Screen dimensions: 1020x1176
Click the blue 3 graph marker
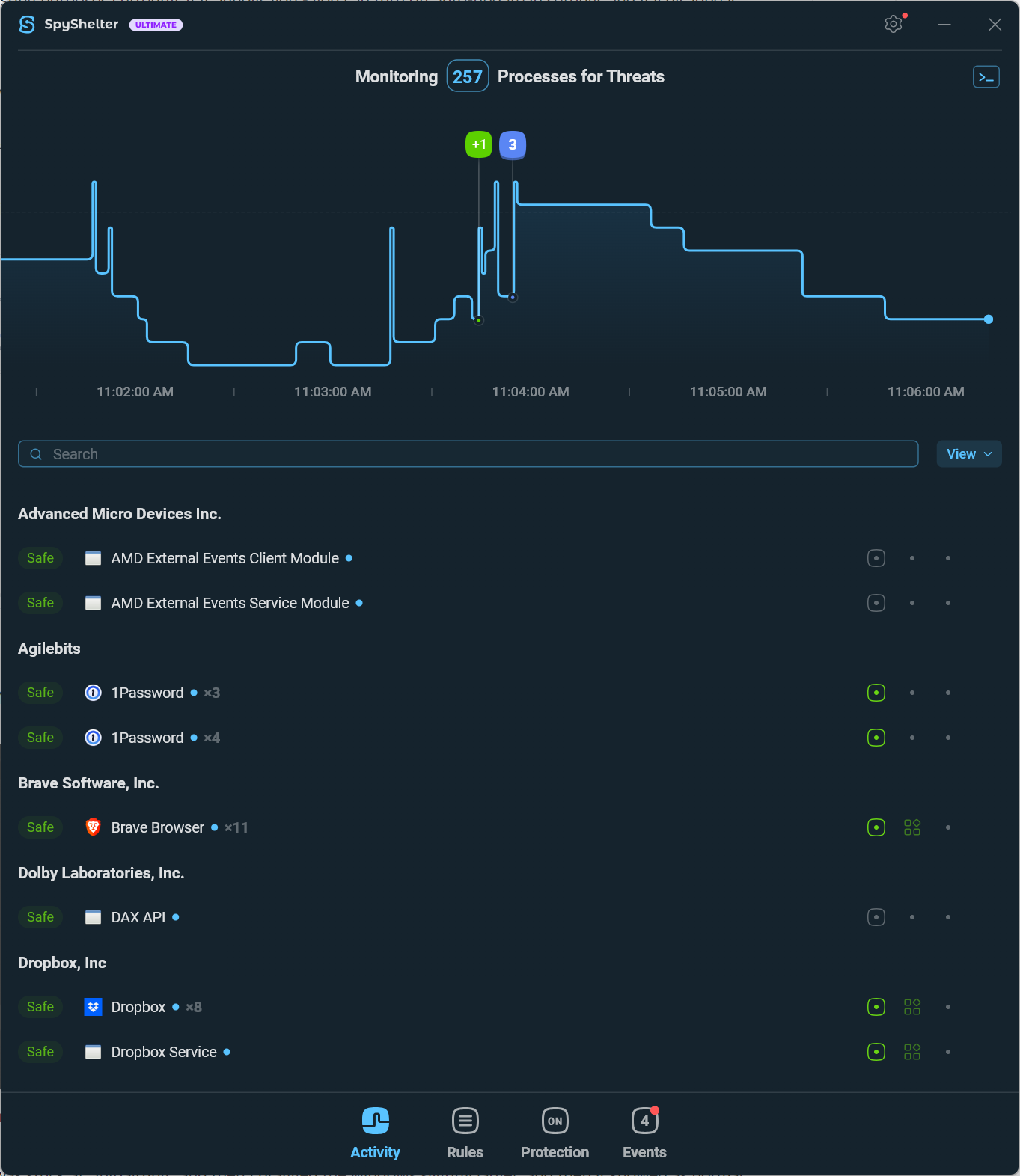click(x=513, y=144)
